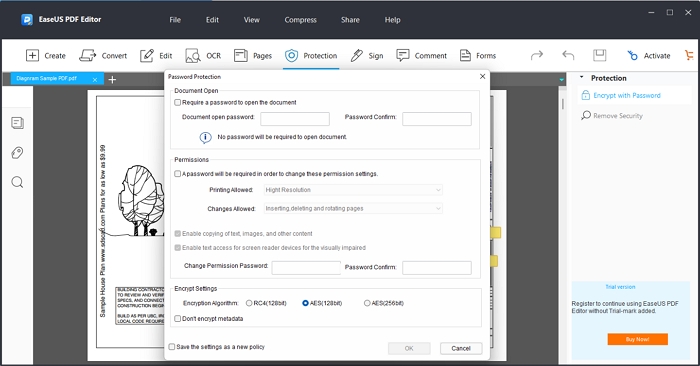
Task: Click the upper yellow comment note marker
Action: point(496,233)
